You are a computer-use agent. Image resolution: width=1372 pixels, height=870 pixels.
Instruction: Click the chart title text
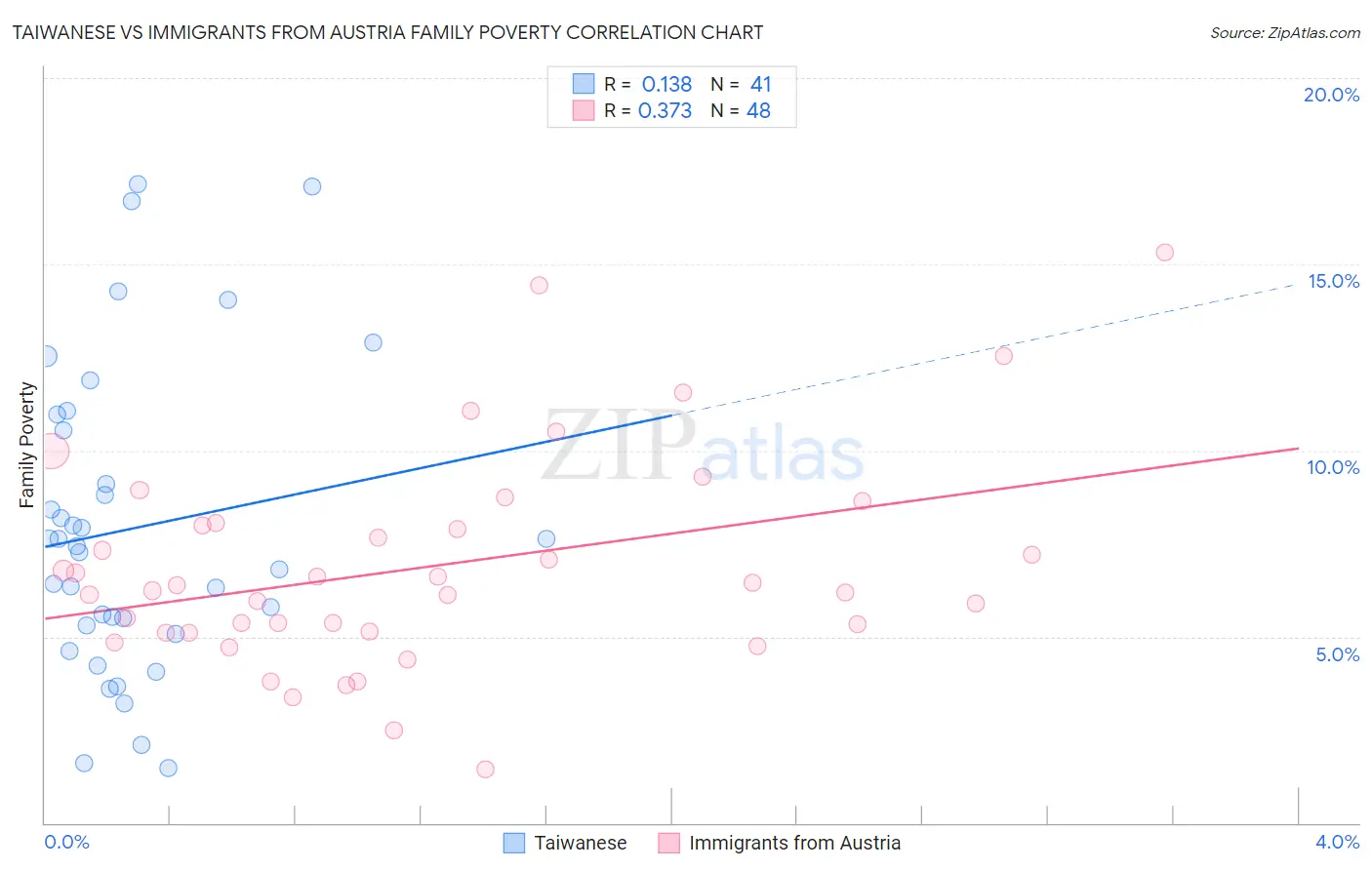[387, 33]
